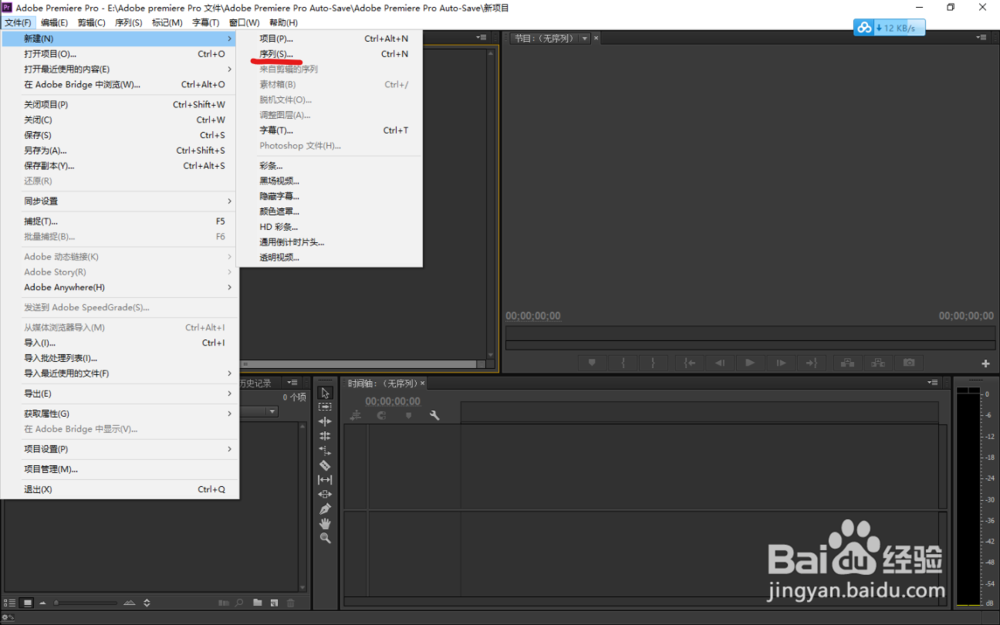The height and width of the screenshot is (625, 1000).
Task: Open sort icons menu in project panel
Action: [147, 603]
